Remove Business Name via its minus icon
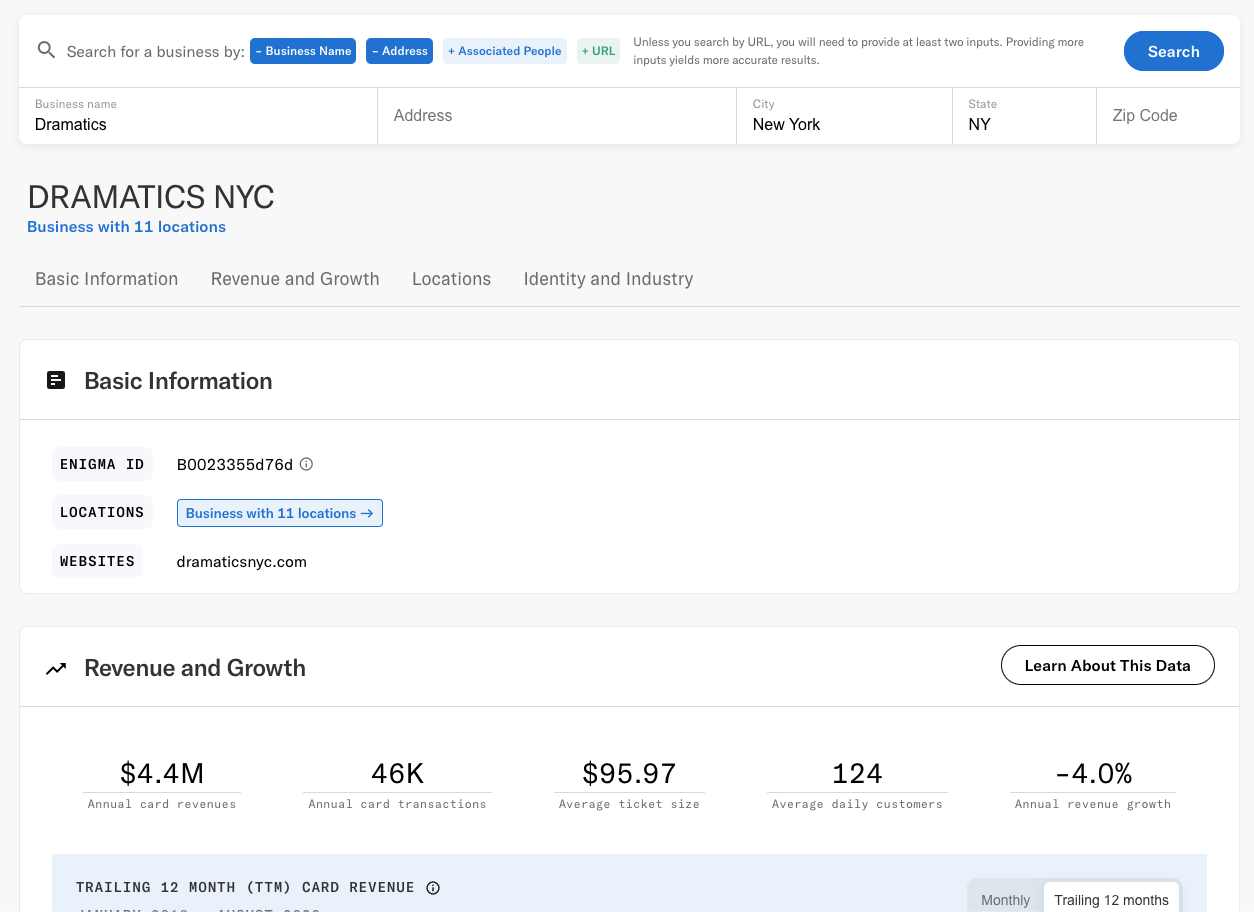Screen dimensions: 1254x912 (x=260, y=50)
